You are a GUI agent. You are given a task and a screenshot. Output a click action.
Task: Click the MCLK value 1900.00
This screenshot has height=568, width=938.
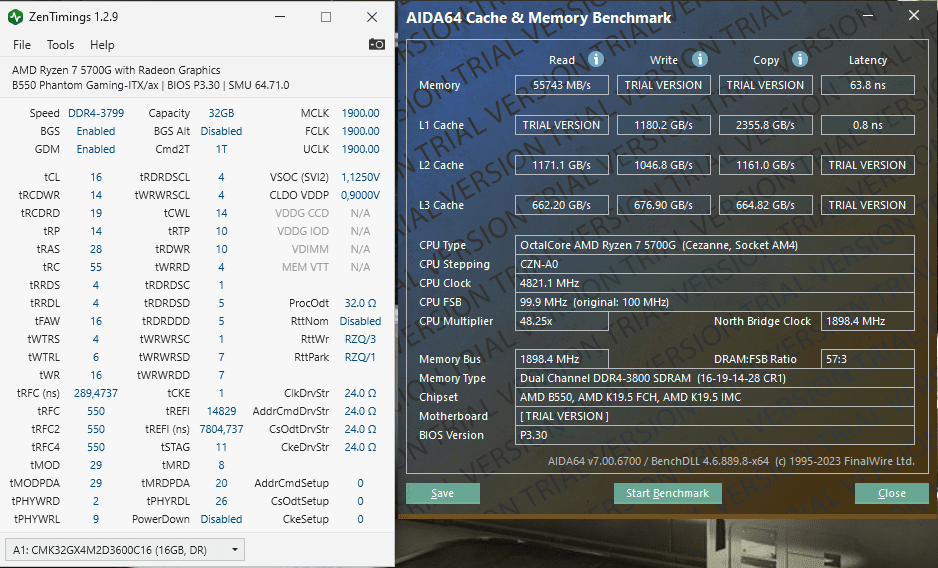[360, 113]
